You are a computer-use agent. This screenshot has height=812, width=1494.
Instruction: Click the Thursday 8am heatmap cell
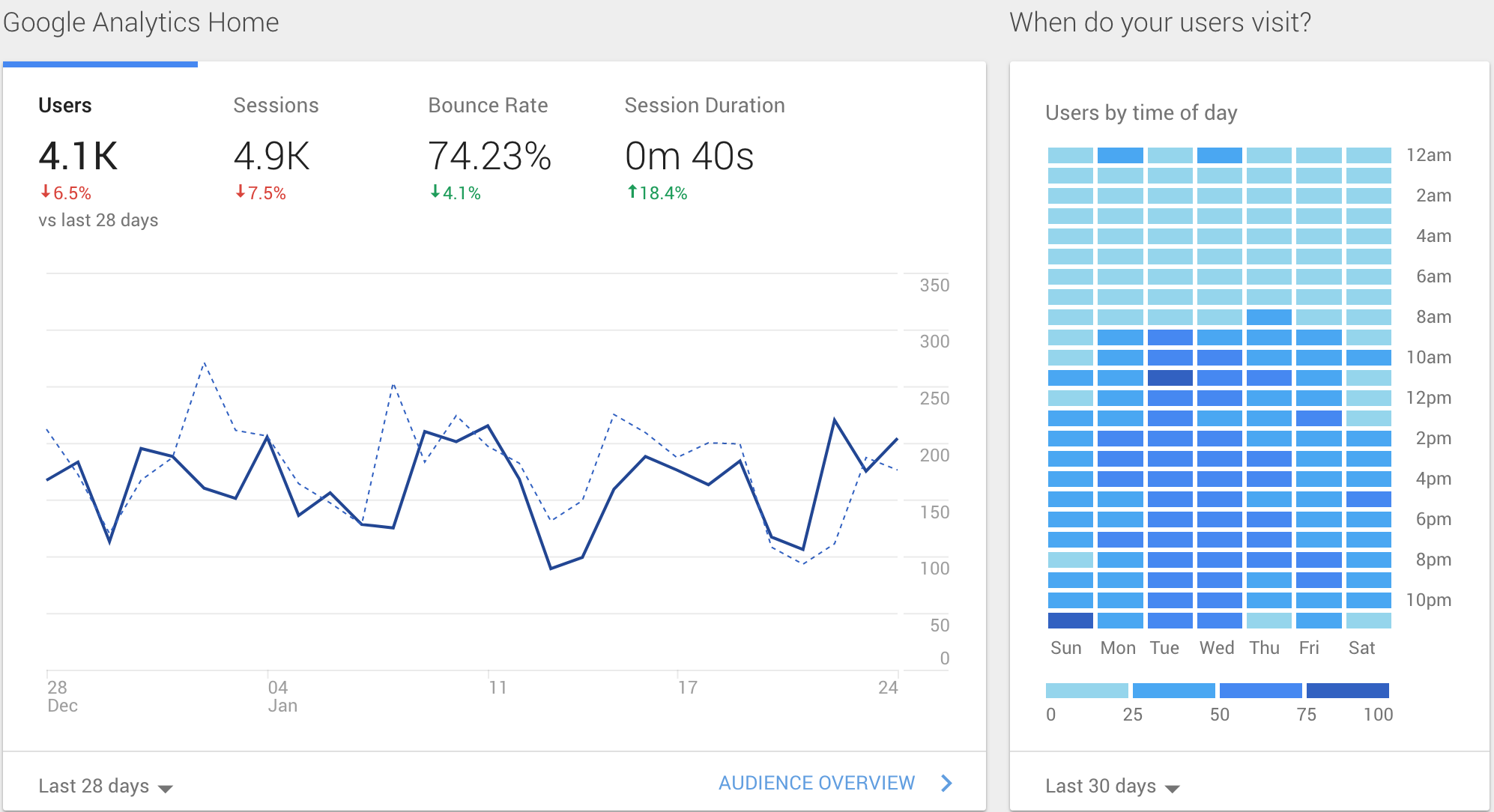tap(1268, 317)
